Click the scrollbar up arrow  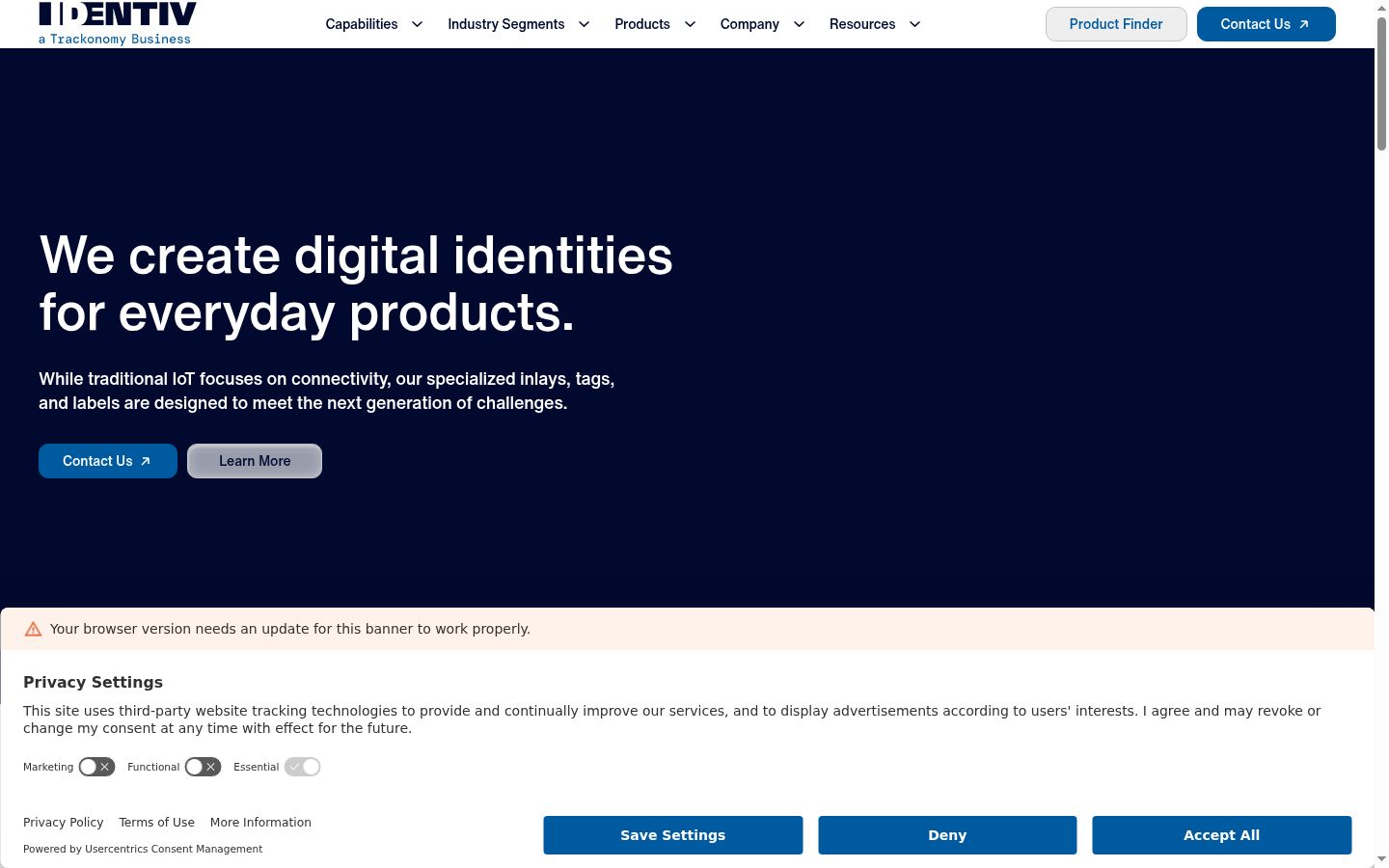(x=1381, y=8)
